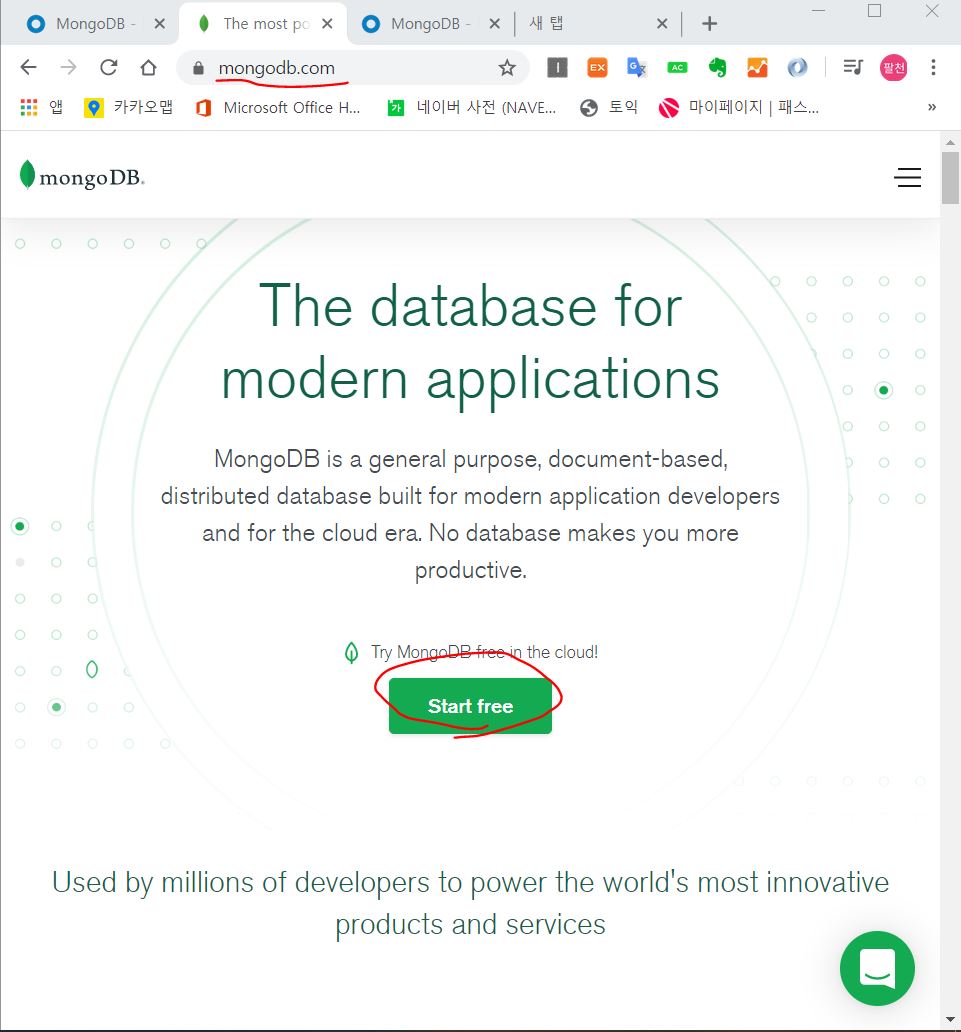Open the Microsoft Office H... bookmark
This screenshot has height=1032, width=961.
(278, 107)
